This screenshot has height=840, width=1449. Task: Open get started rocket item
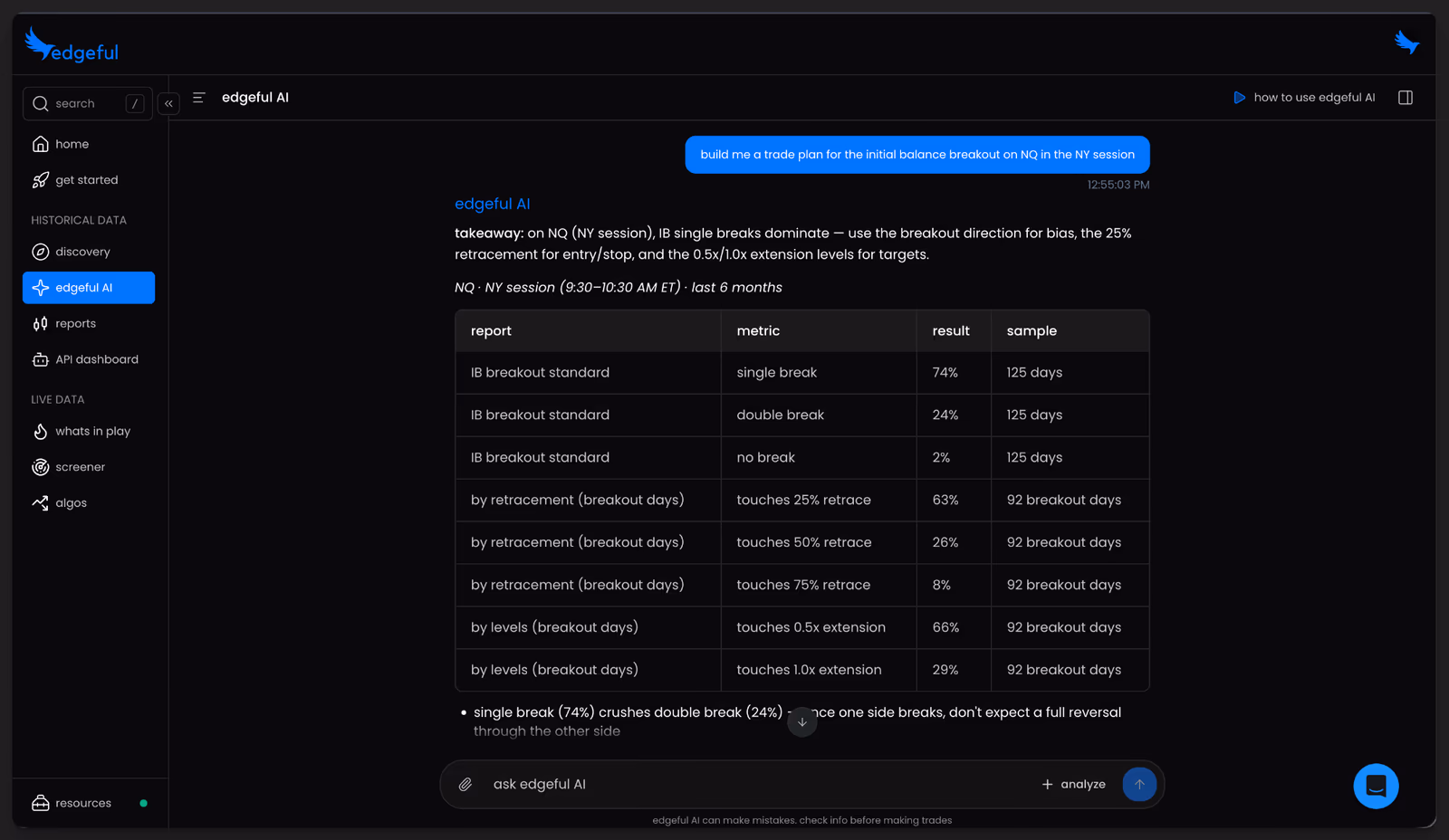(89, 180)
